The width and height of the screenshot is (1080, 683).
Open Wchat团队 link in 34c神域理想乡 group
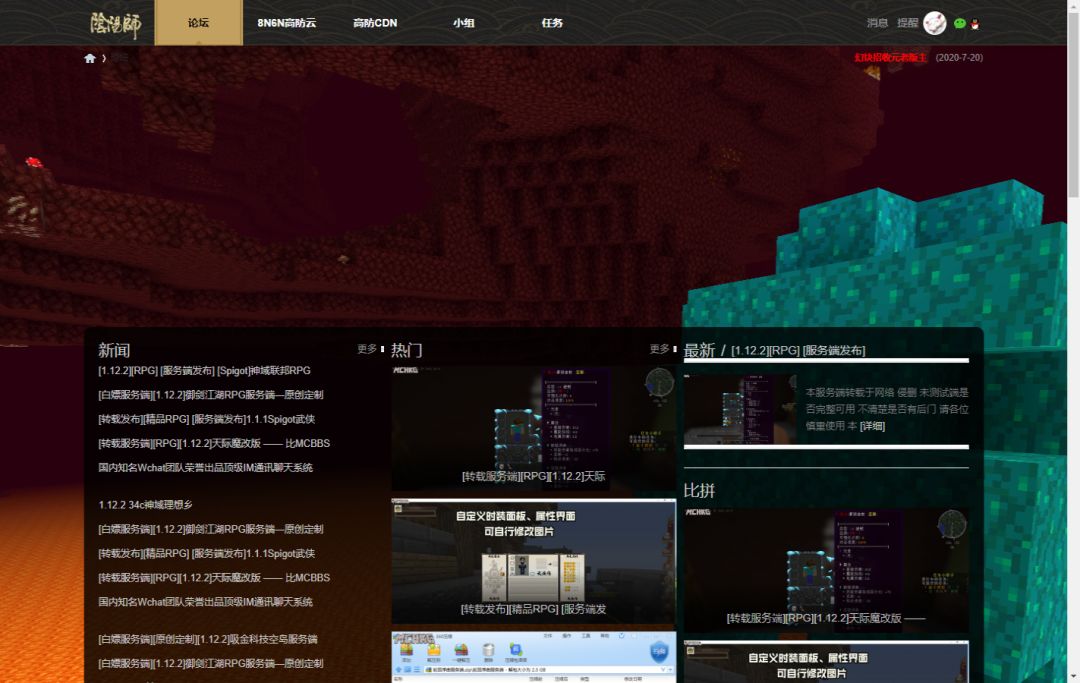pyautogui.click(x=205, y=602)
